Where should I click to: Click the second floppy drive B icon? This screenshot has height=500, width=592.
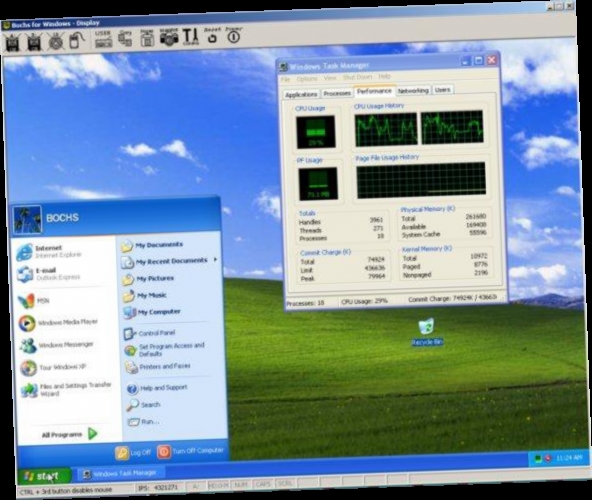pos(34,42)
